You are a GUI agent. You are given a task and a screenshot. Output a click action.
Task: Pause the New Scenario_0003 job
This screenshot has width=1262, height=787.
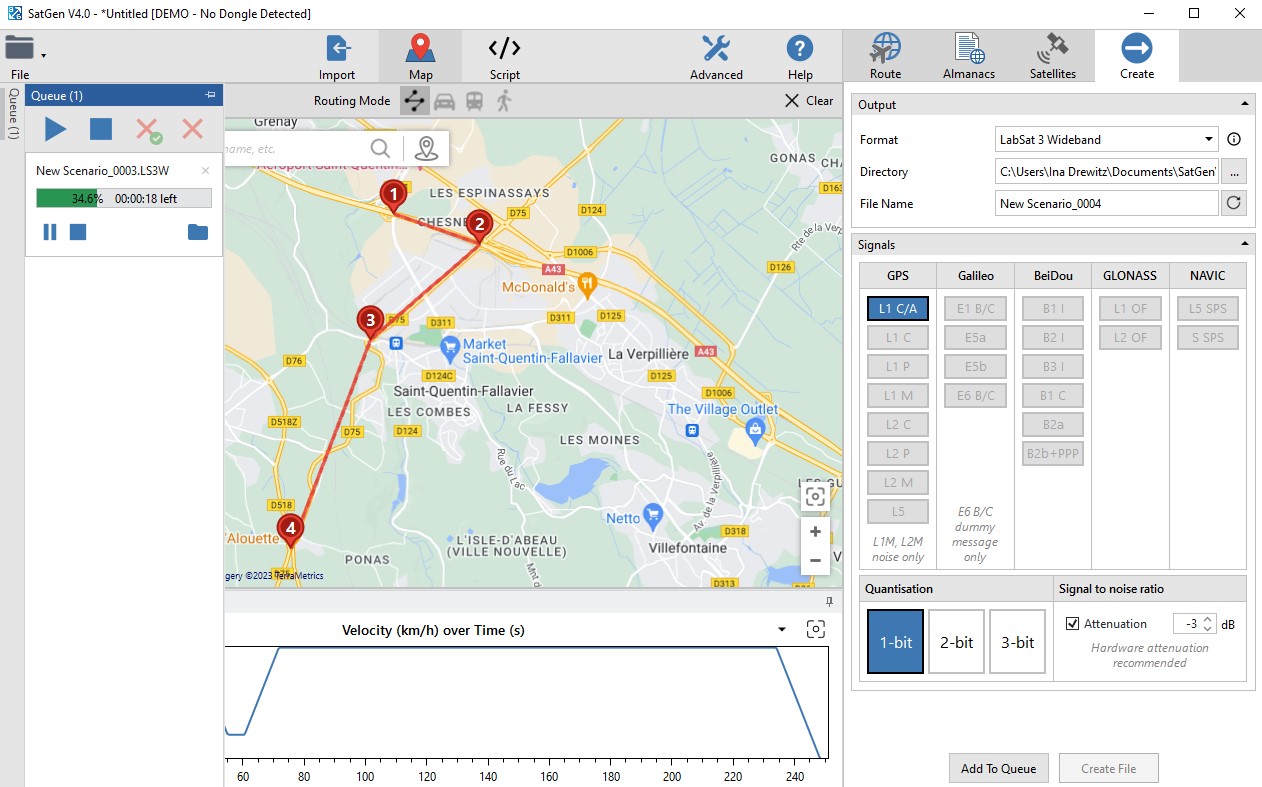(50, 232)
